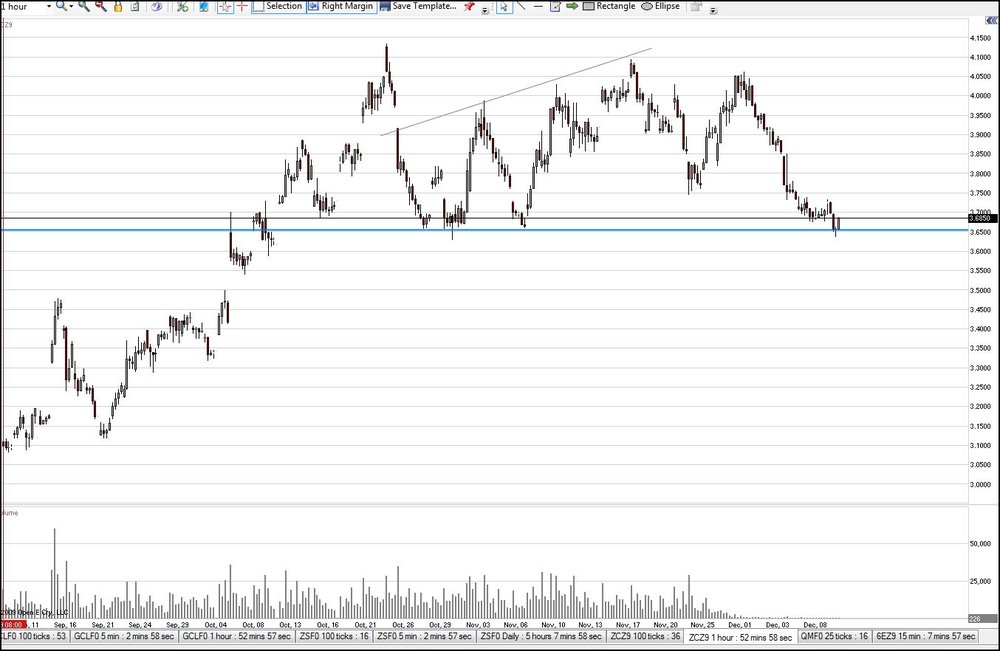Expand the drawing toolbar overflow arrow
Viewport: 1000px width, 651px height.
712,10
